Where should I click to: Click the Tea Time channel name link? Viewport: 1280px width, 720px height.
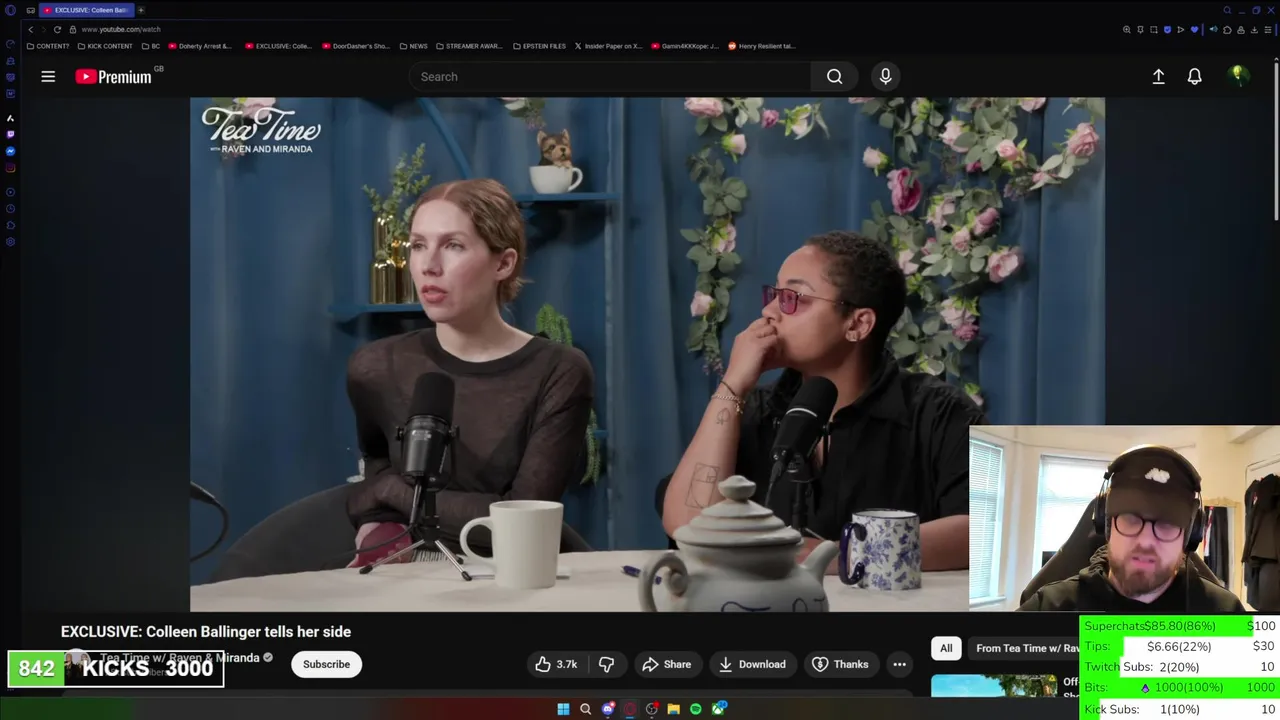(x=180, y=658)
